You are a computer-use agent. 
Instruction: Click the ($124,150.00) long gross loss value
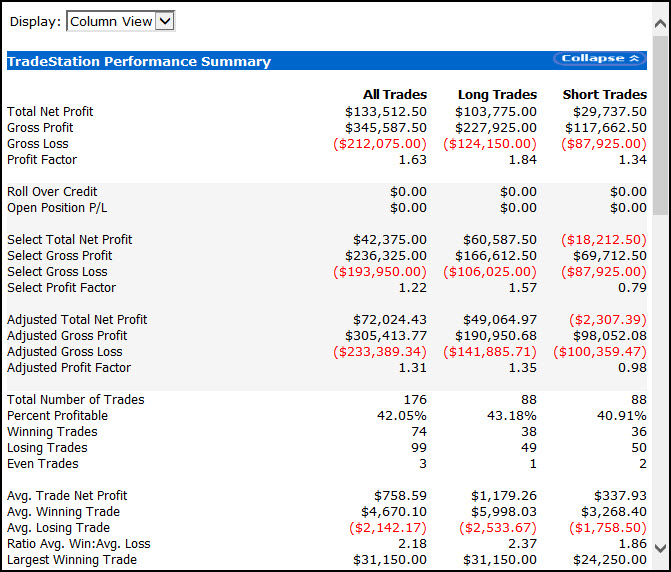click(490, 144)
